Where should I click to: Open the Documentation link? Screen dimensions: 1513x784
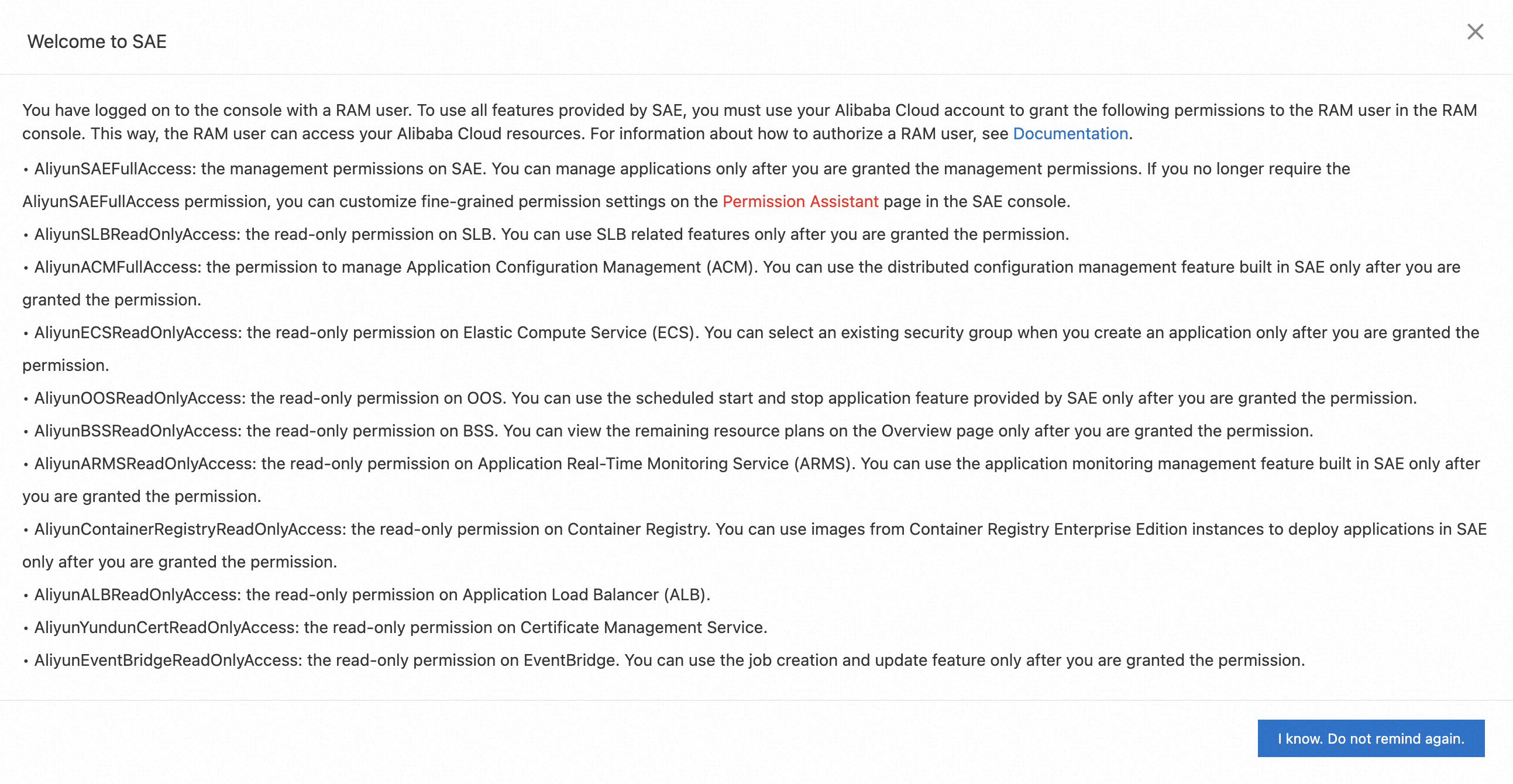pos(1070,134)
